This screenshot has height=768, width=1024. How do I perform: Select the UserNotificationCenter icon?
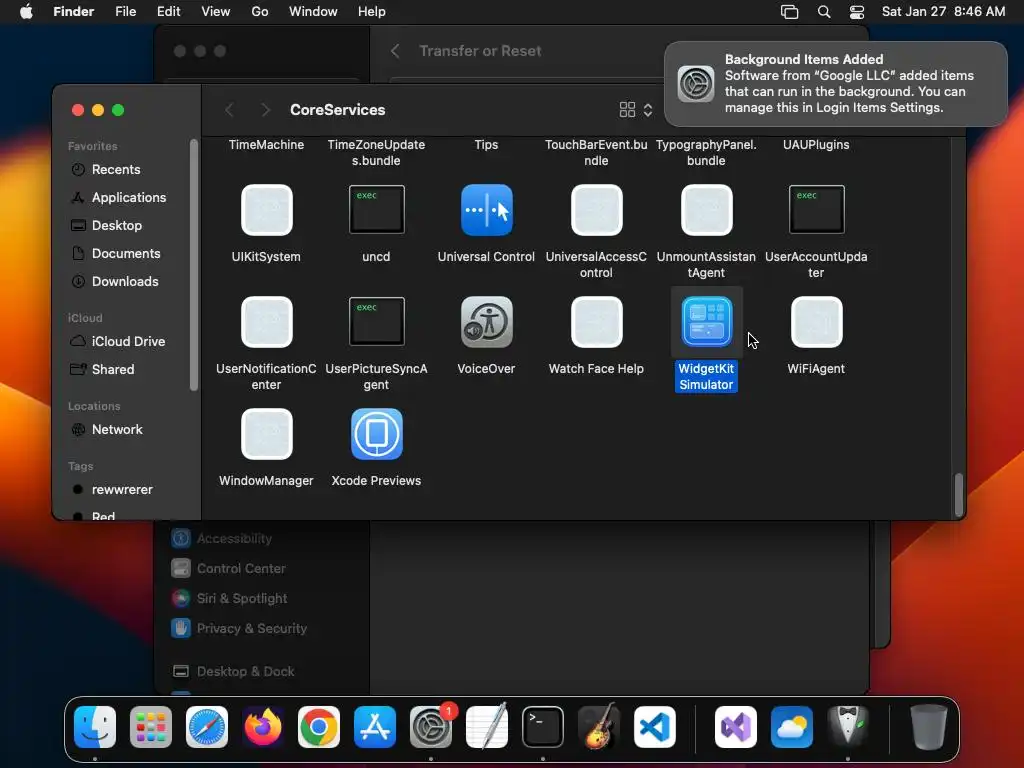266,322
